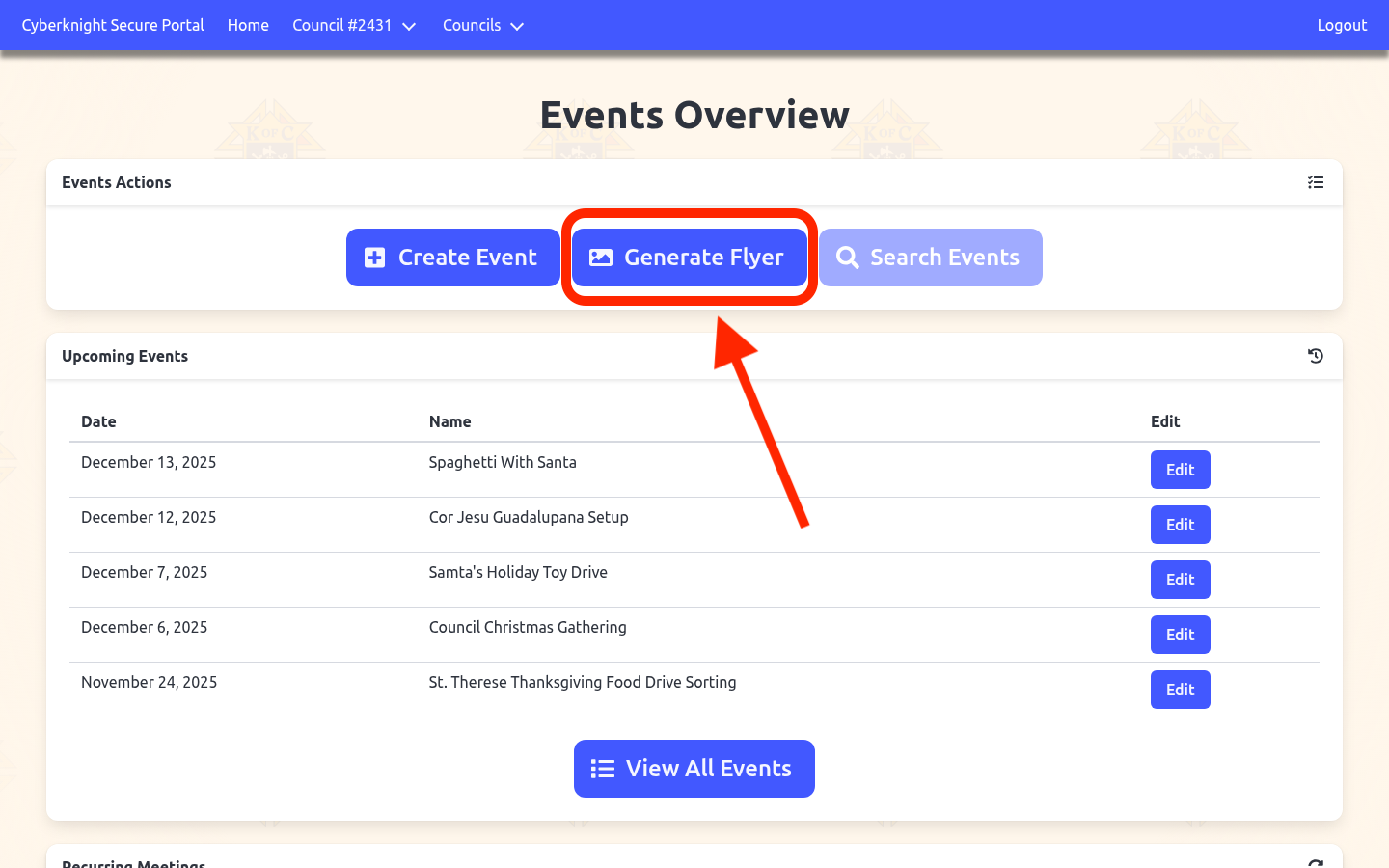Log out using the Logout link

tap(1342, 25)
